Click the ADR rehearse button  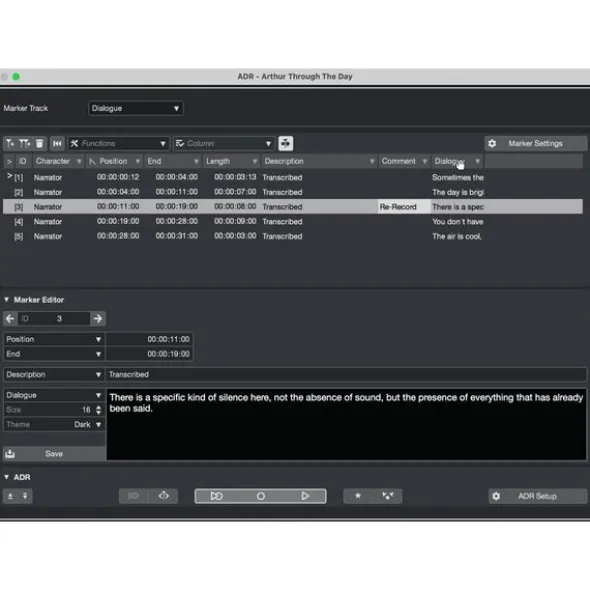(216, 496)
